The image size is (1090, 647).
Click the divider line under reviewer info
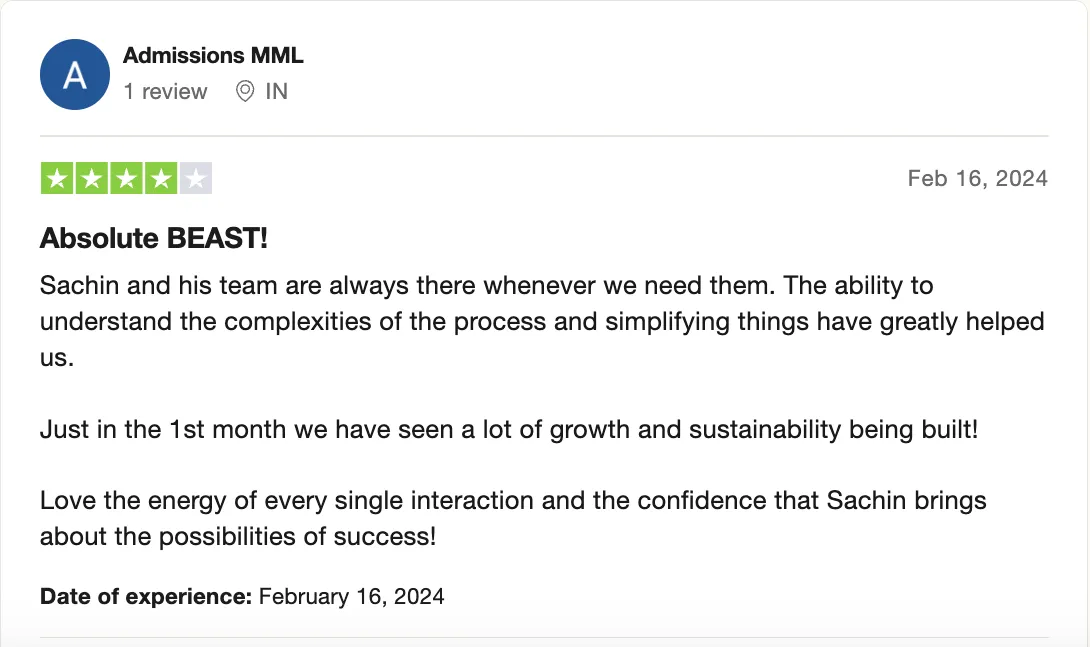[x=544, y=136]
